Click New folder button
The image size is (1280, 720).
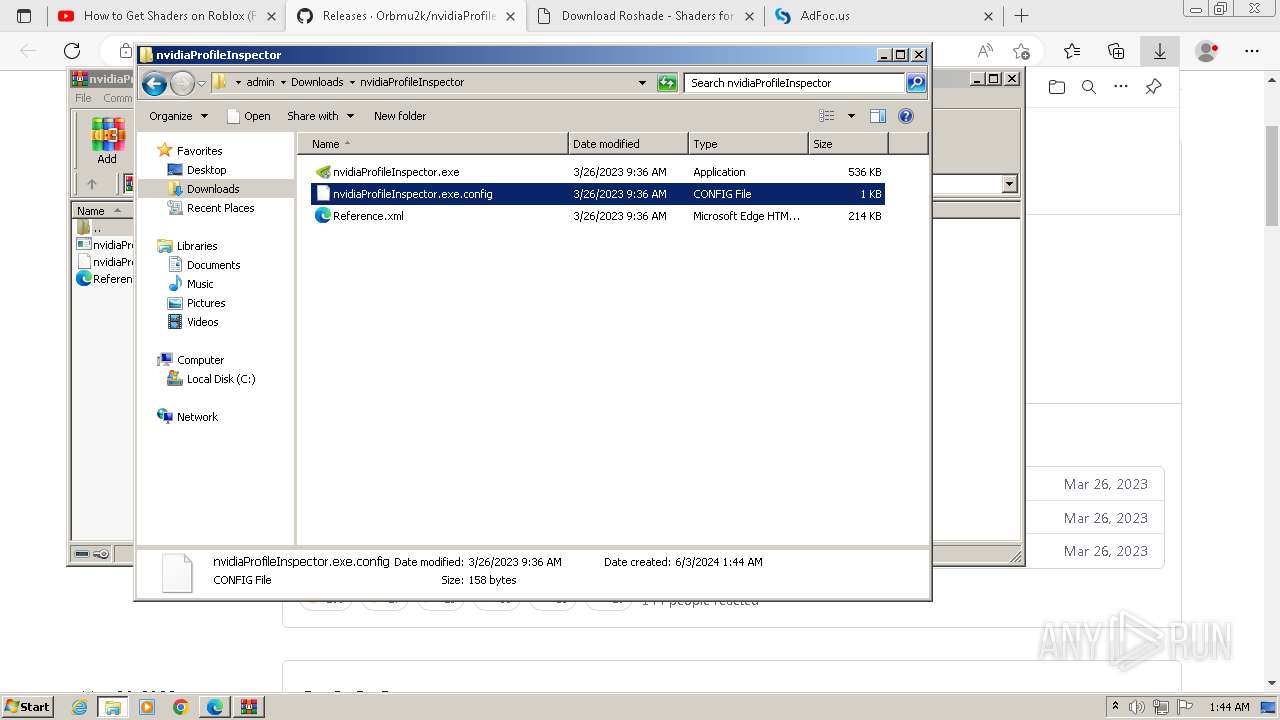[x=400, y=116]
